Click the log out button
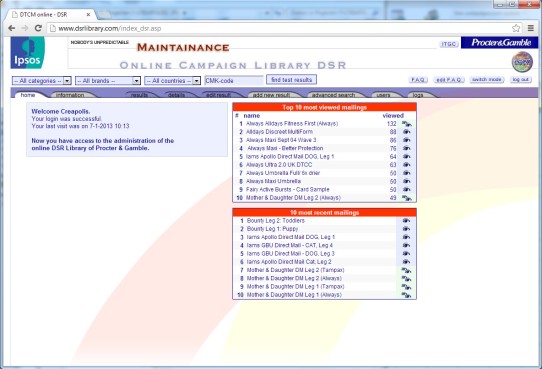Image resolution: width=542 pixels, height=369 pixels. pos(521,80)
